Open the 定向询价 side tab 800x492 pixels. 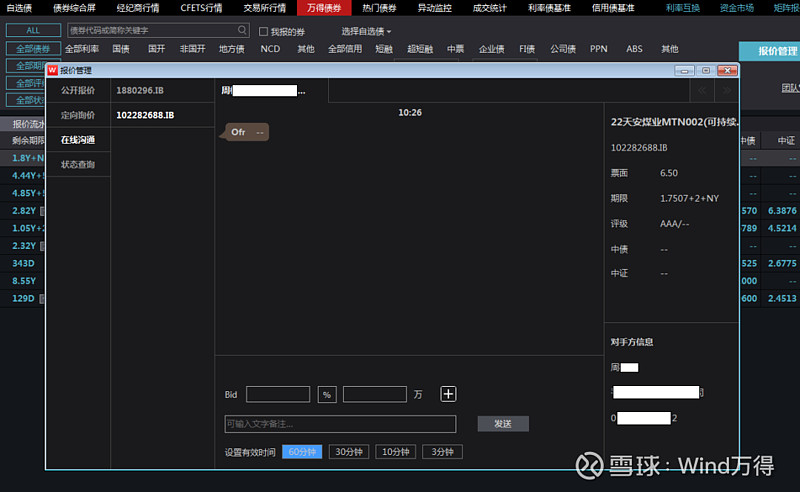tap(78, 115)
